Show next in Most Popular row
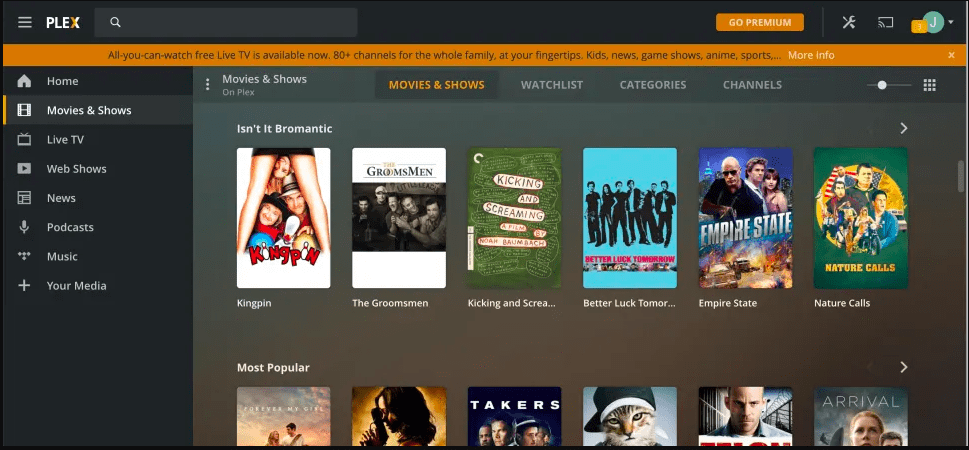The width and height of the screenshot is (969, 450). click(903, 367)
